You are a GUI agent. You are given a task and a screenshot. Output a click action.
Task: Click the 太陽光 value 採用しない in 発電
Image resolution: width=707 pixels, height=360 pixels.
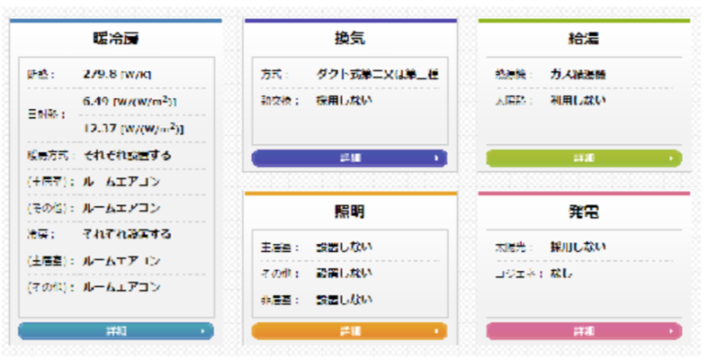578,247
